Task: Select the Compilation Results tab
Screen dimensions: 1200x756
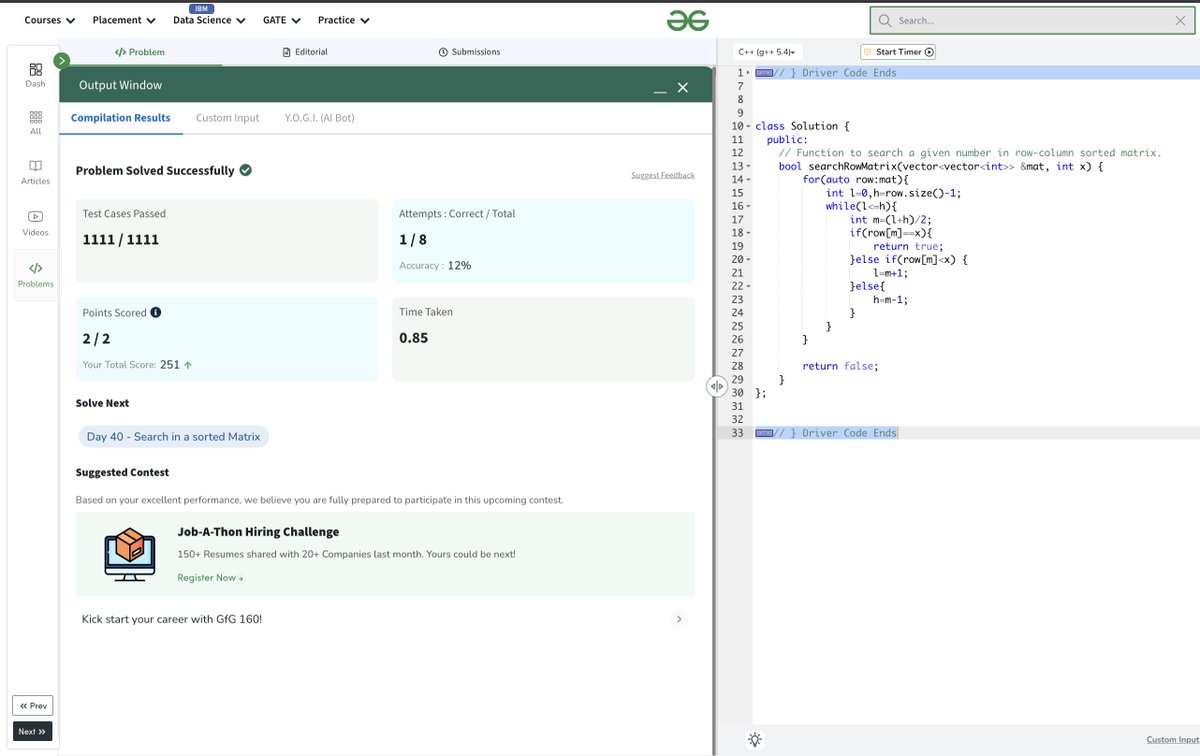Action: pyautogui.click(x=121, y=118)
